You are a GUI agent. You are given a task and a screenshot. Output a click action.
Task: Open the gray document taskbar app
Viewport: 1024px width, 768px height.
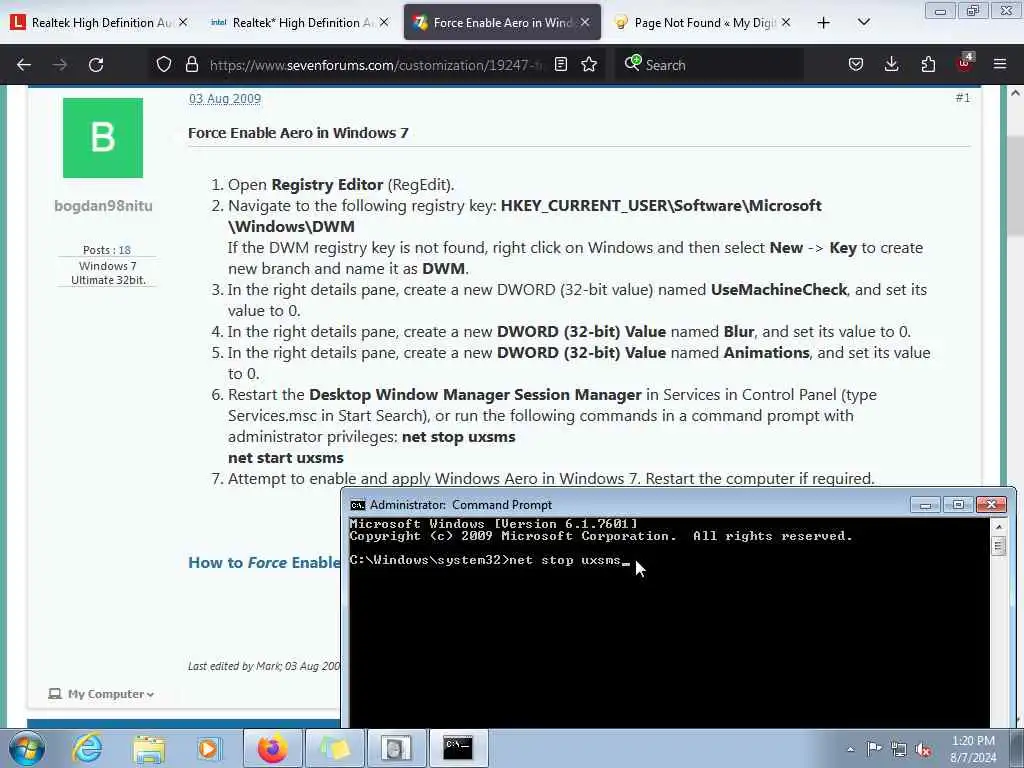pyautogui.click(x=396, y=748)
